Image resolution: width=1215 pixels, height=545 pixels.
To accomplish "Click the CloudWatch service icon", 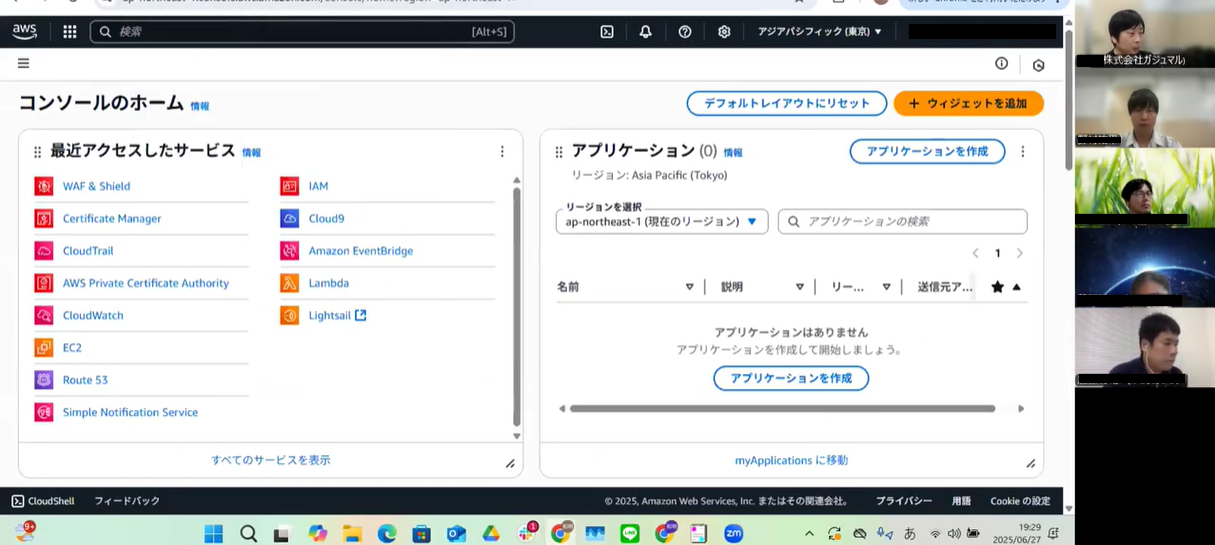I will (x=43, y=315).
